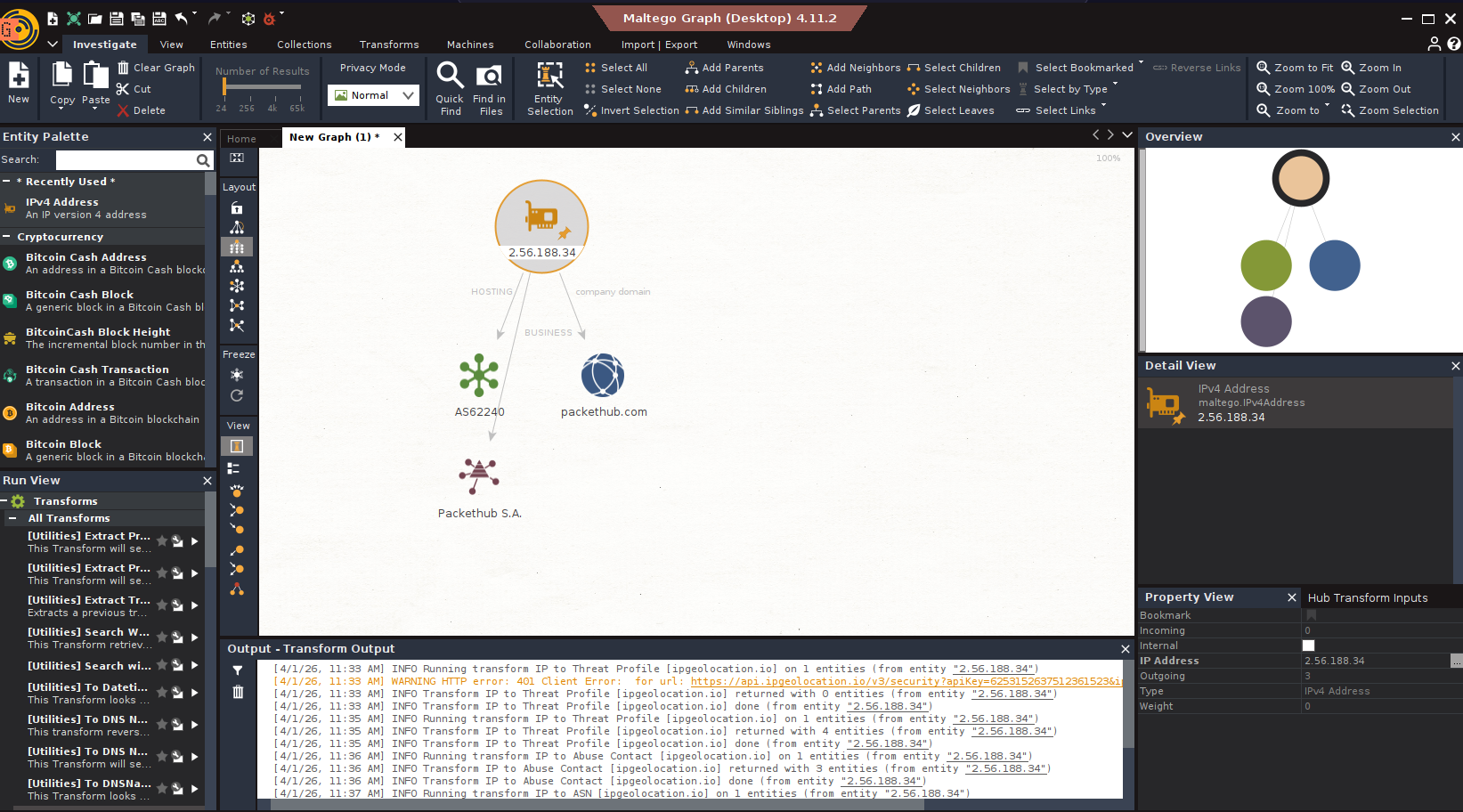Open the Machines ribbon tab

coord(469,45)
